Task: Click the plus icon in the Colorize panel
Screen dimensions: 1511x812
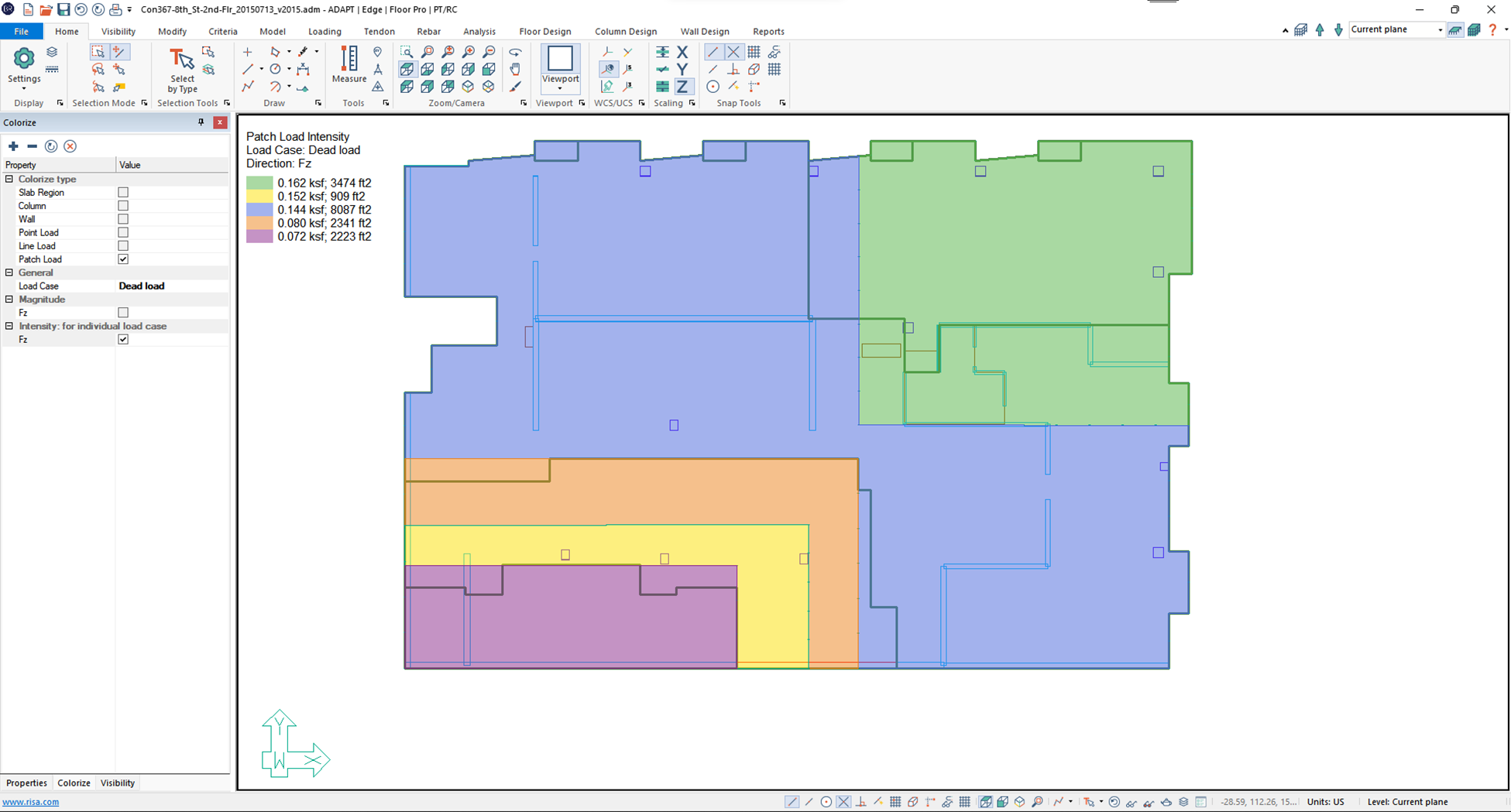Action: (x=13, y=146)
